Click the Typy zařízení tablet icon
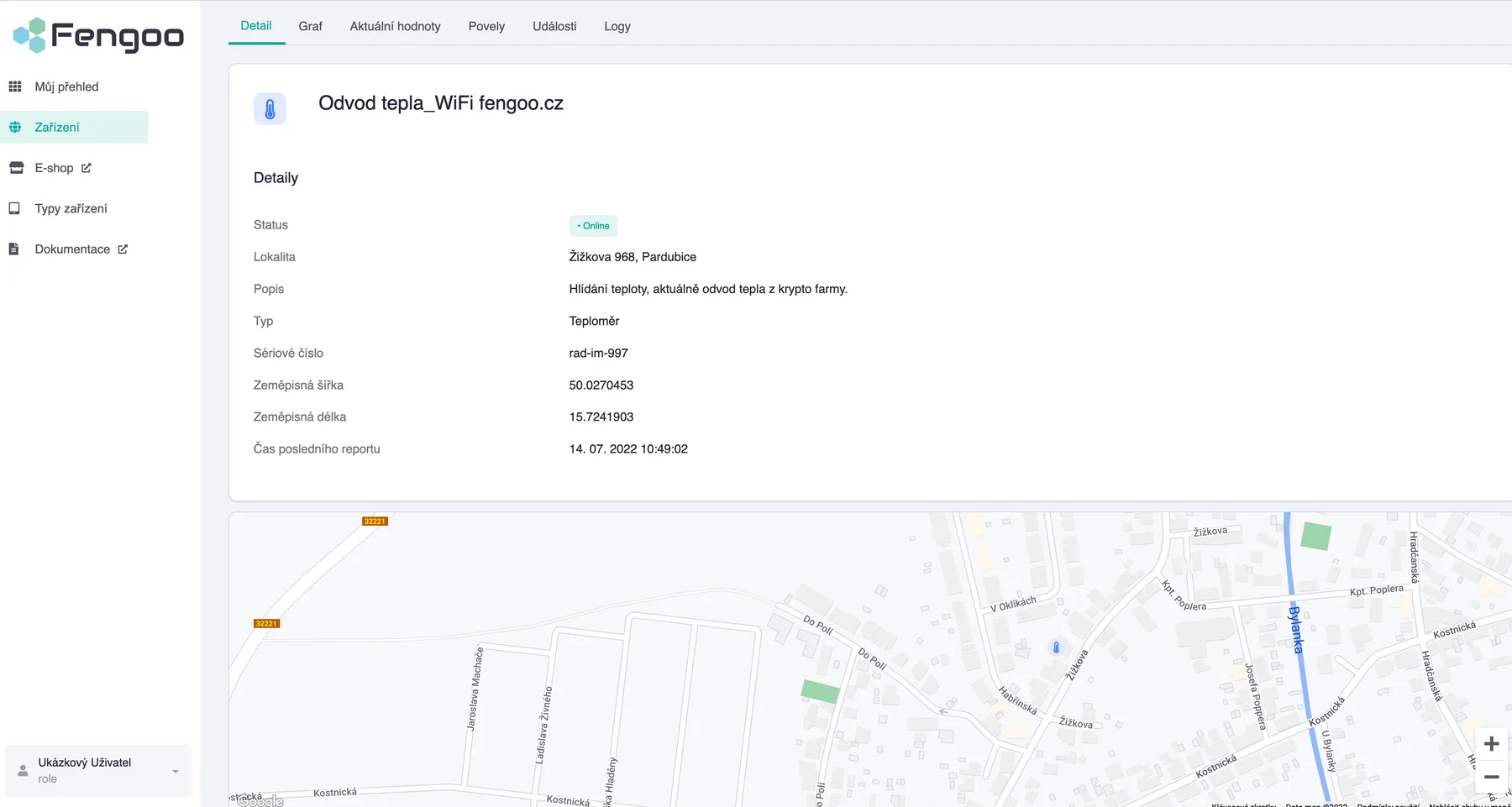 click(14, 208)
